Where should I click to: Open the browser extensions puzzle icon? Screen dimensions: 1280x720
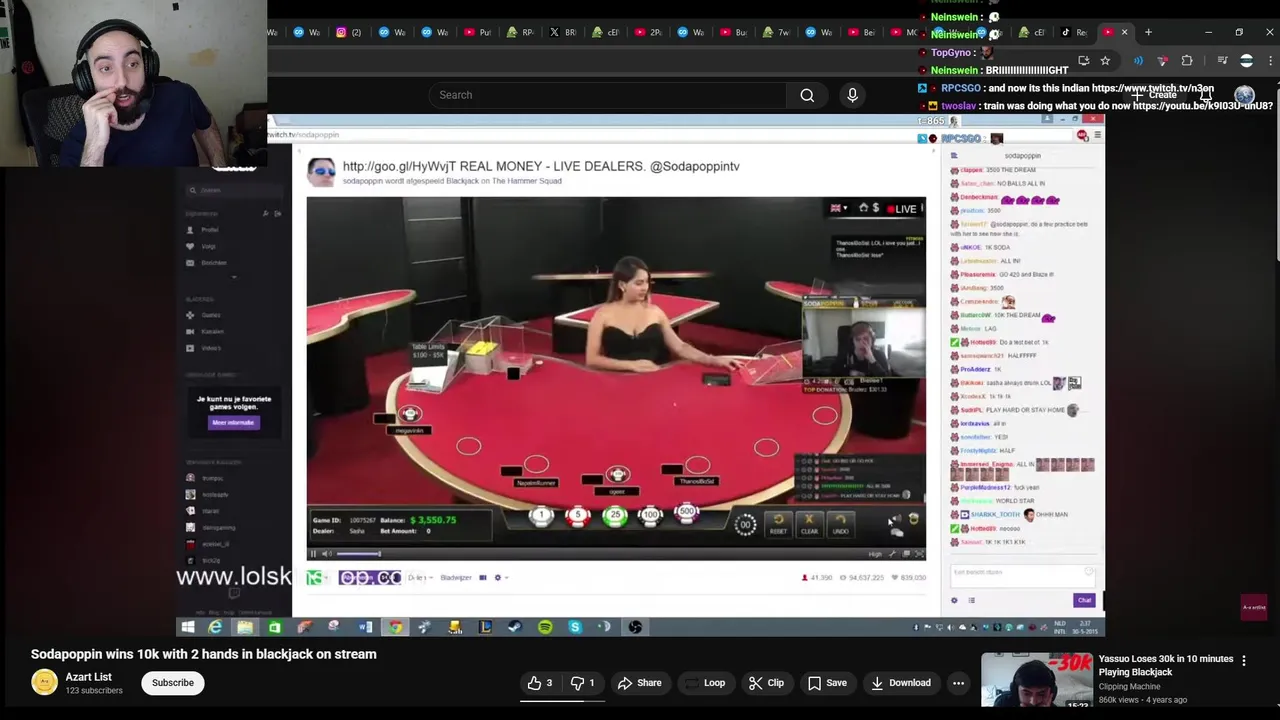coord(1187,61)
